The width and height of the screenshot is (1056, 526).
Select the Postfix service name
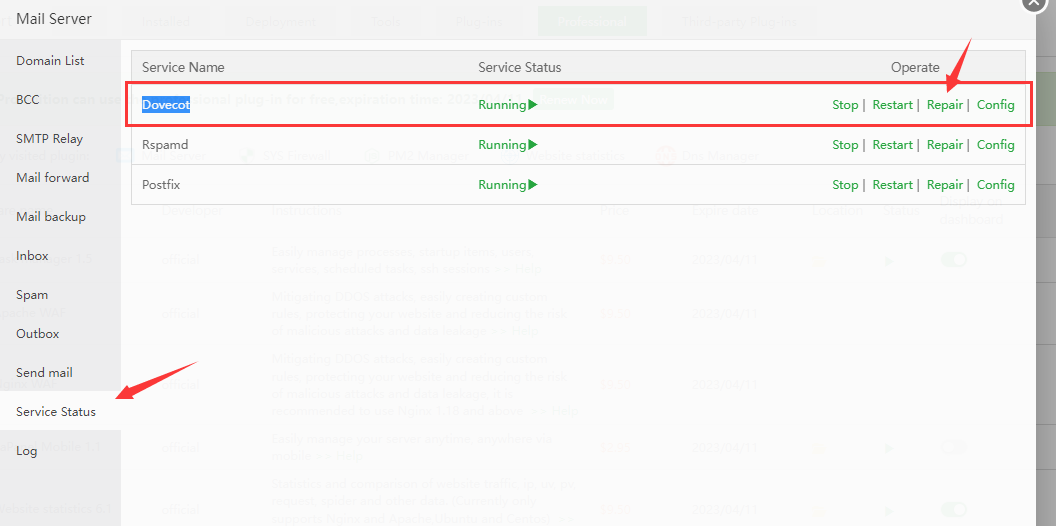[x=161, y=185]
